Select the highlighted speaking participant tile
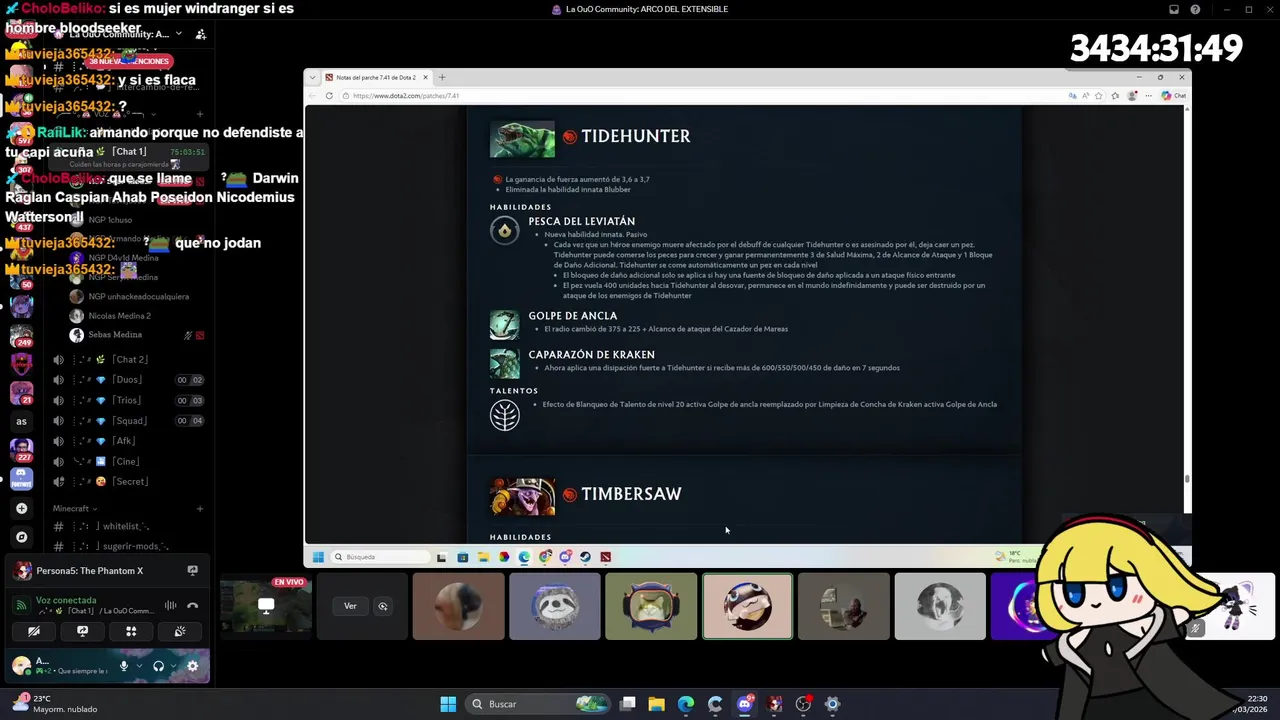The image size is (1280, 720). click(747, 606)
